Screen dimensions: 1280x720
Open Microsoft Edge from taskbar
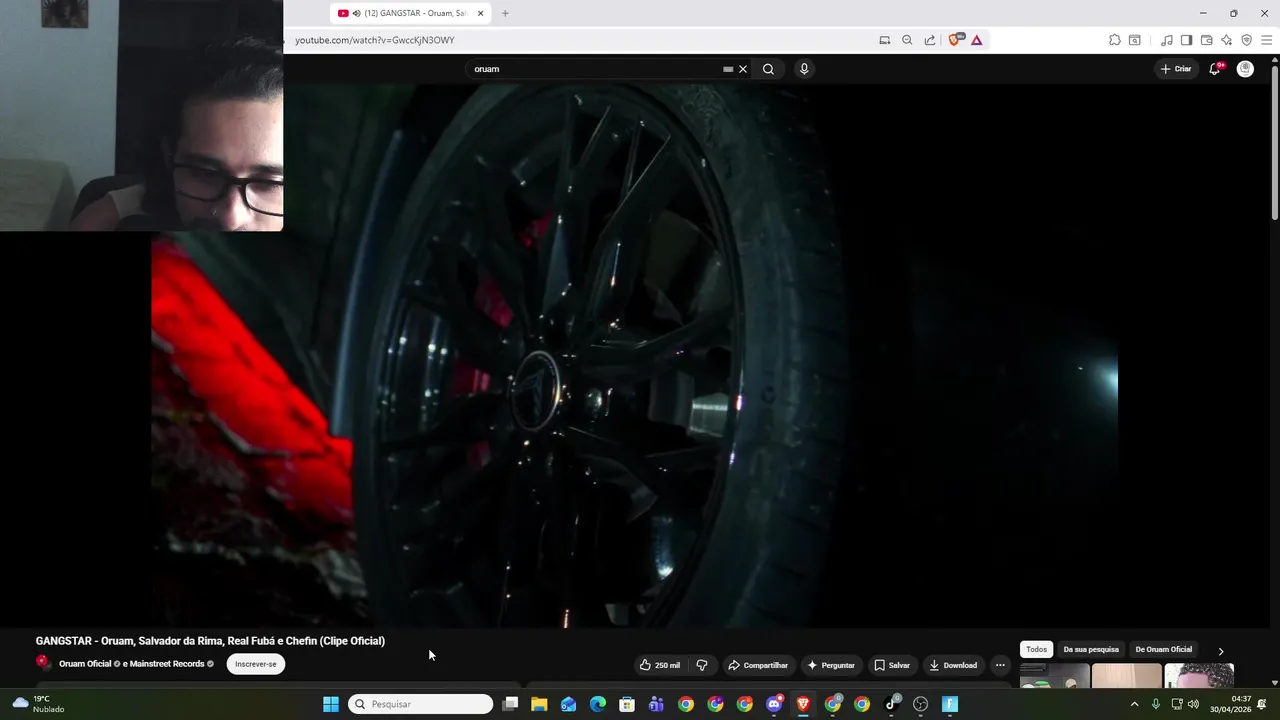point(598,704)
